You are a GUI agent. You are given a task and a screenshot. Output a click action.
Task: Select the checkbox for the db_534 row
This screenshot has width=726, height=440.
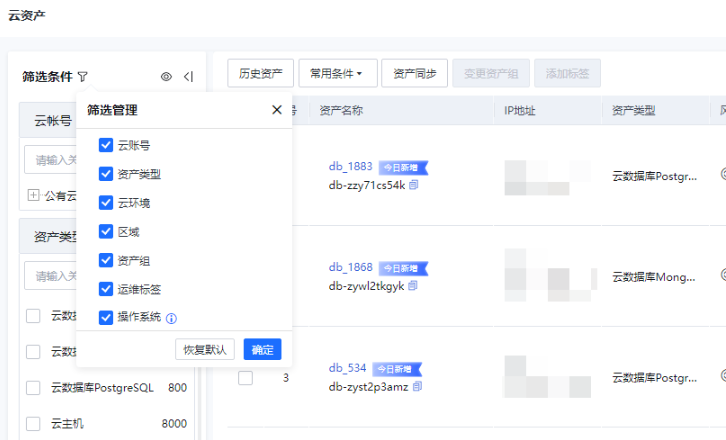tap(245, 378)
